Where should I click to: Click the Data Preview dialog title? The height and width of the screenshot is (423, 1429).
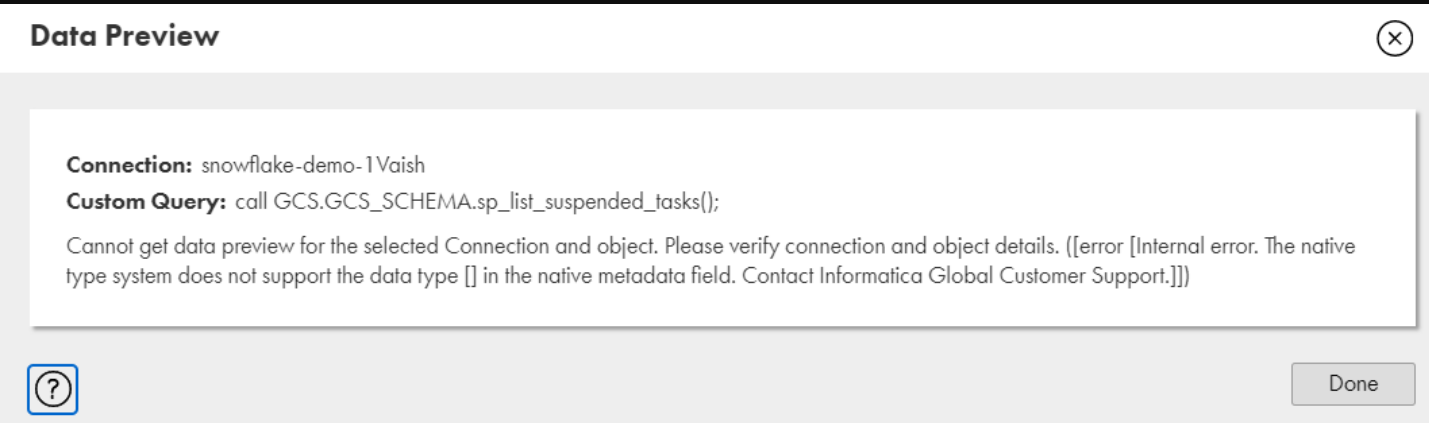click(124, 38)
